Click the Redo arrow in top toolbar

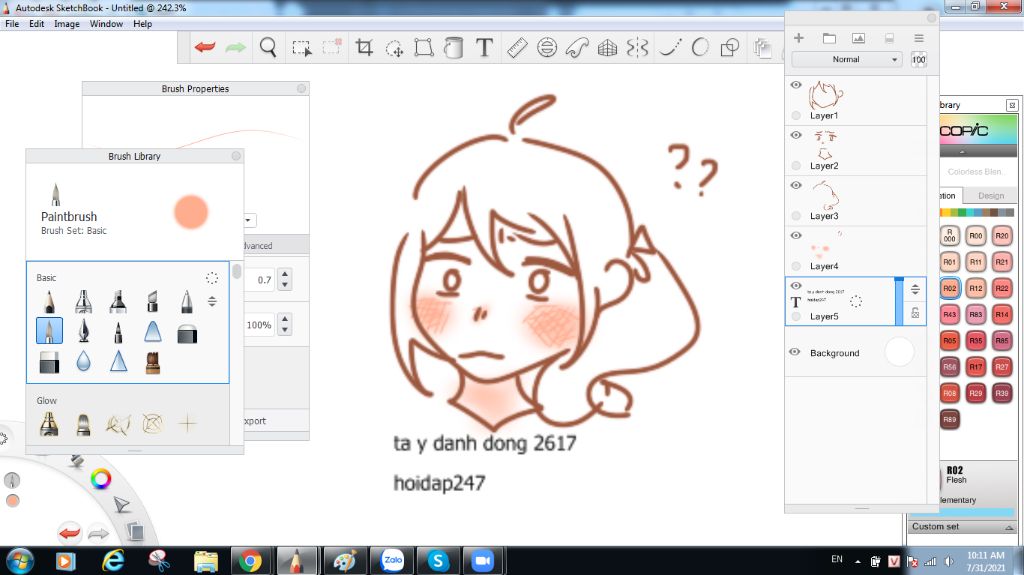(236, 47)
